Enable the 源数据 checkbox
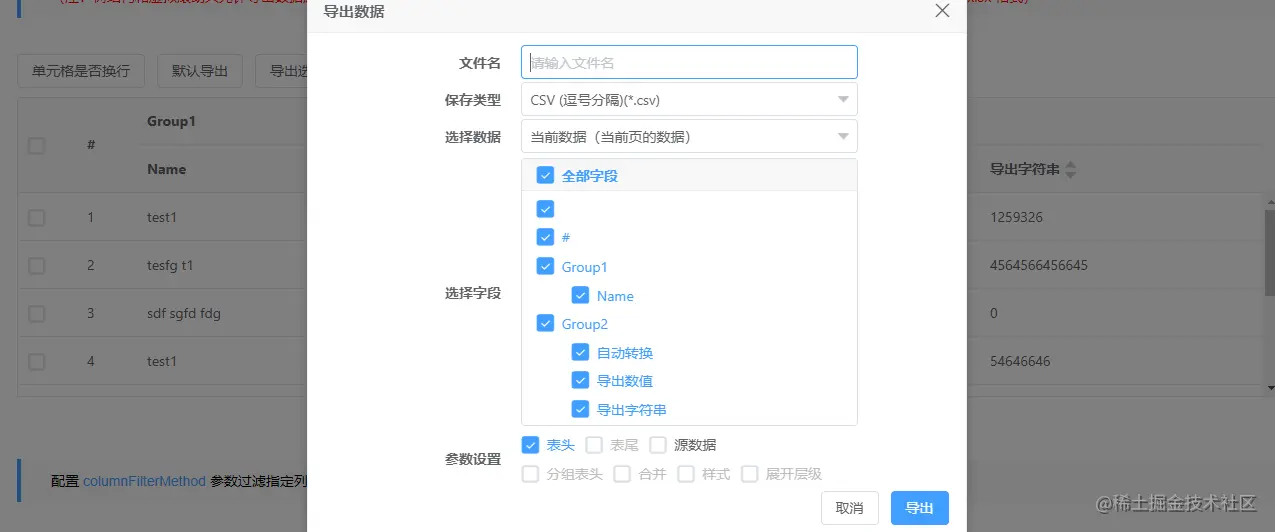The height and width of the screenshot is (532, 1275). pos(658,445)
